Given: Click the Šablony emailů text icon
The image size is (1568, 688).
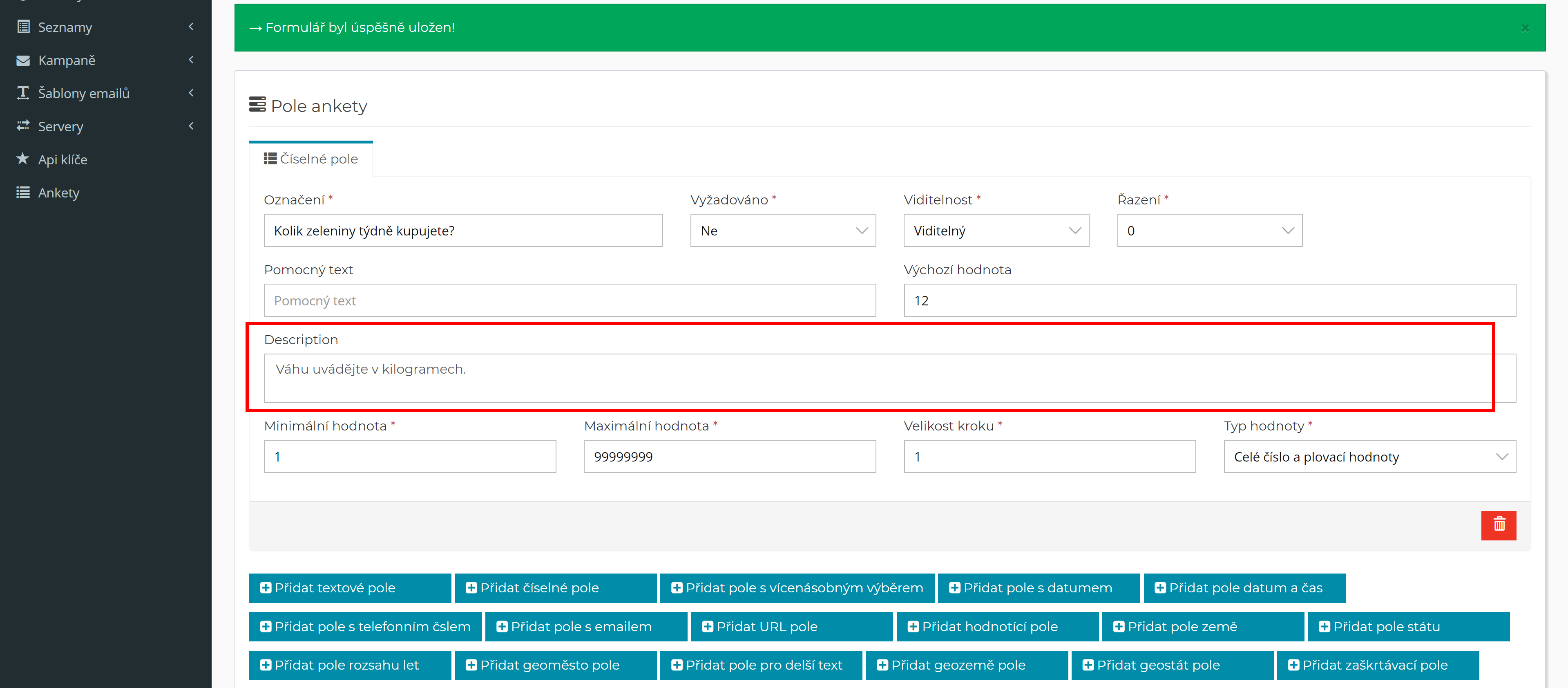Looking at the screenshot, I should coord(23,92).
